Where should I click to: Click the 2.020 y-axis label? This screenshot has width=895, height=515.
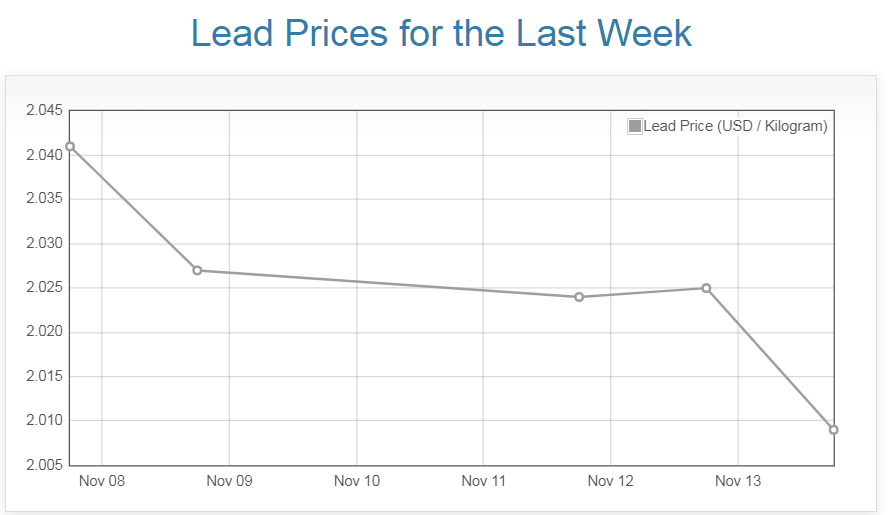click(x=44, y=332)
